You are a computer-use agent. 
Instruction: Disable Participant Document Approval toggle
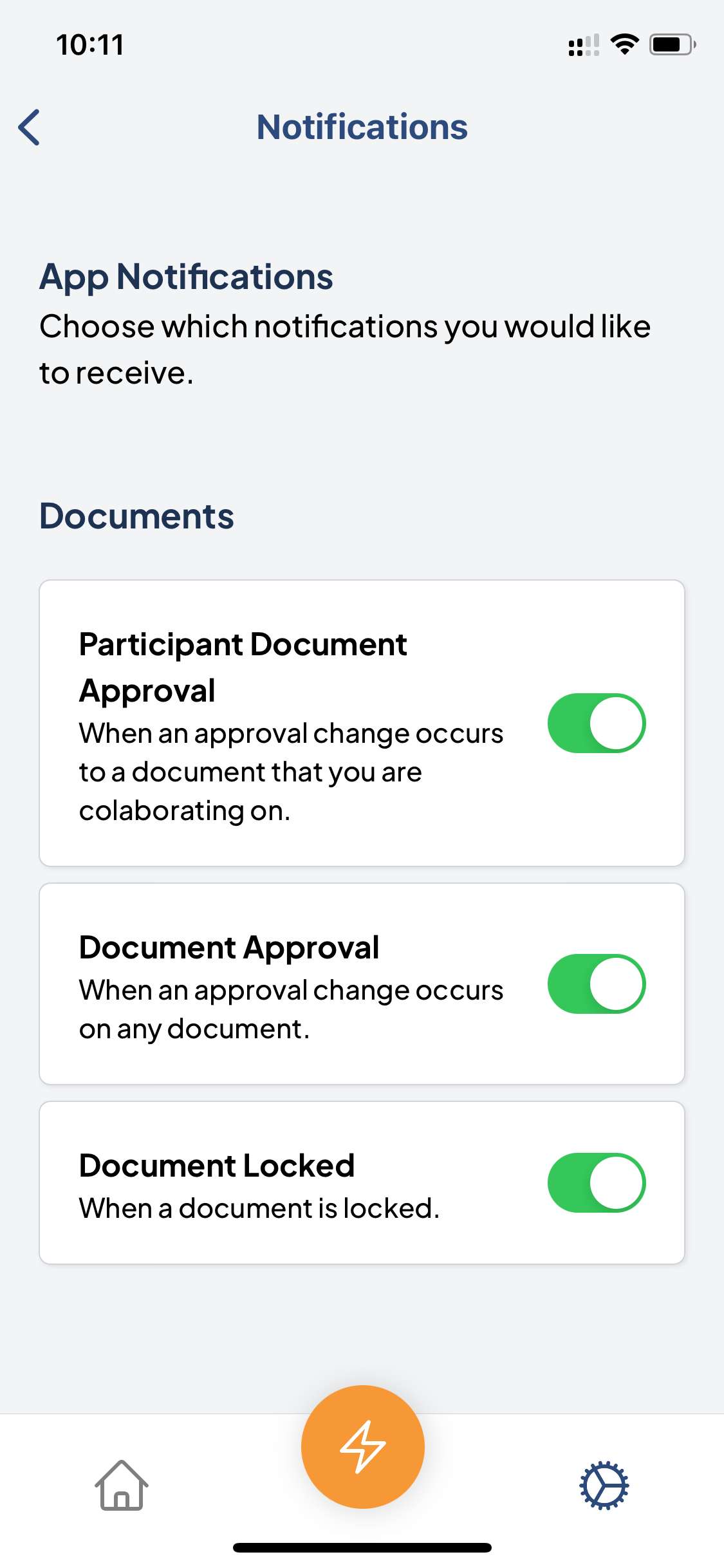click(x=597, y=723)
